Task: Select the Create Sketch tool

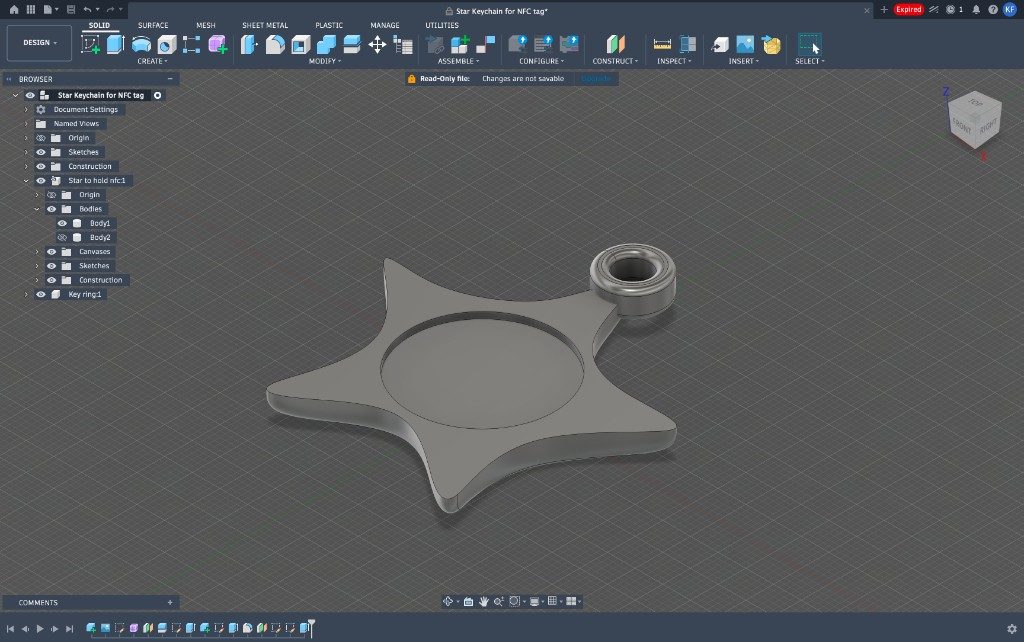Action: point(90,44)
